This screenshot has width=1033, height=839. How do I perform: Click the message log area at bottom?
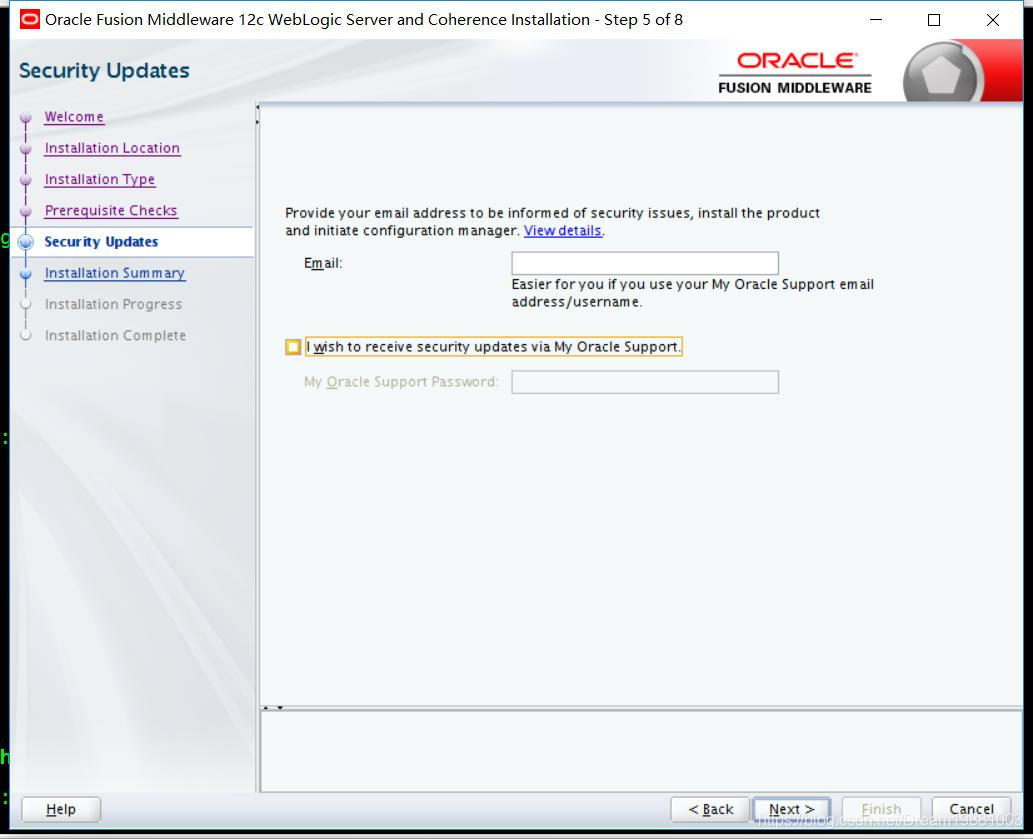click(641, 751)
